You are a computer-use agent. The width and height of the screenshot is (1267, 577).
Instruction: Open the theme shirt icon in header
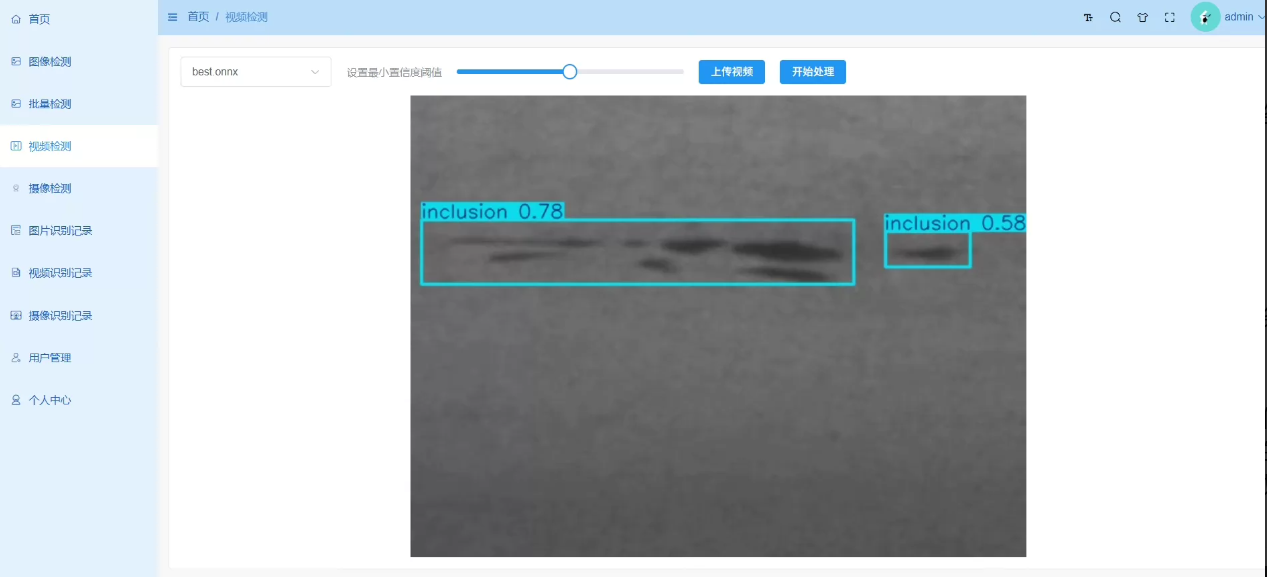point(1142,17)
